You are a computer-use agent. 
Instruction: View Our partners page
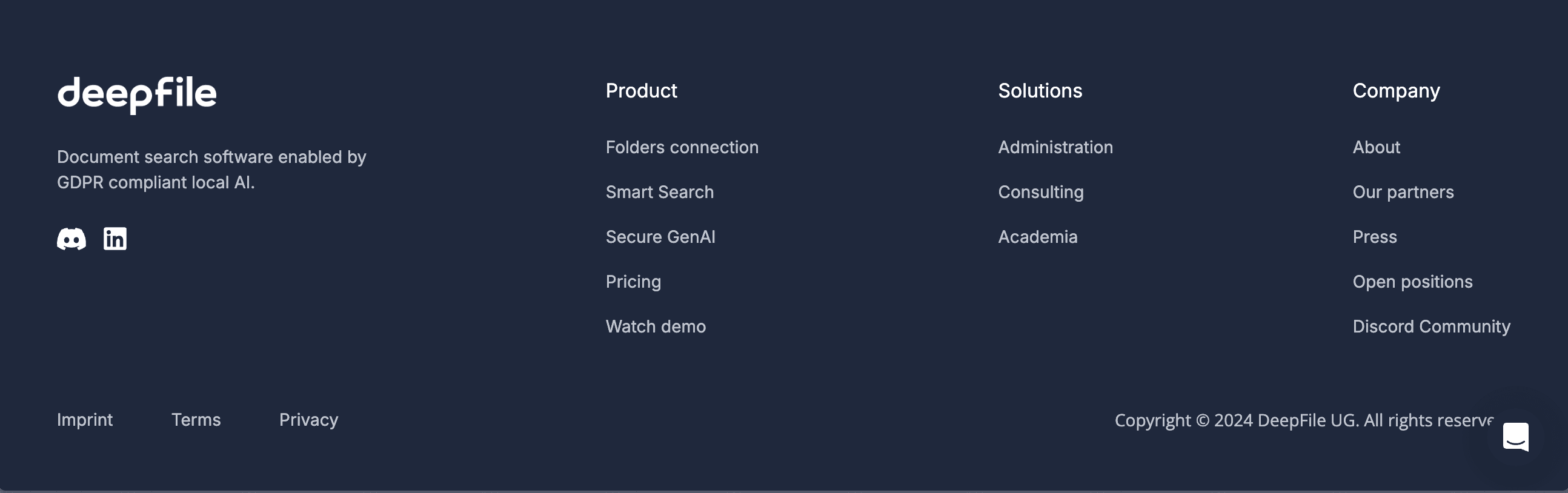pos(1403,193)
